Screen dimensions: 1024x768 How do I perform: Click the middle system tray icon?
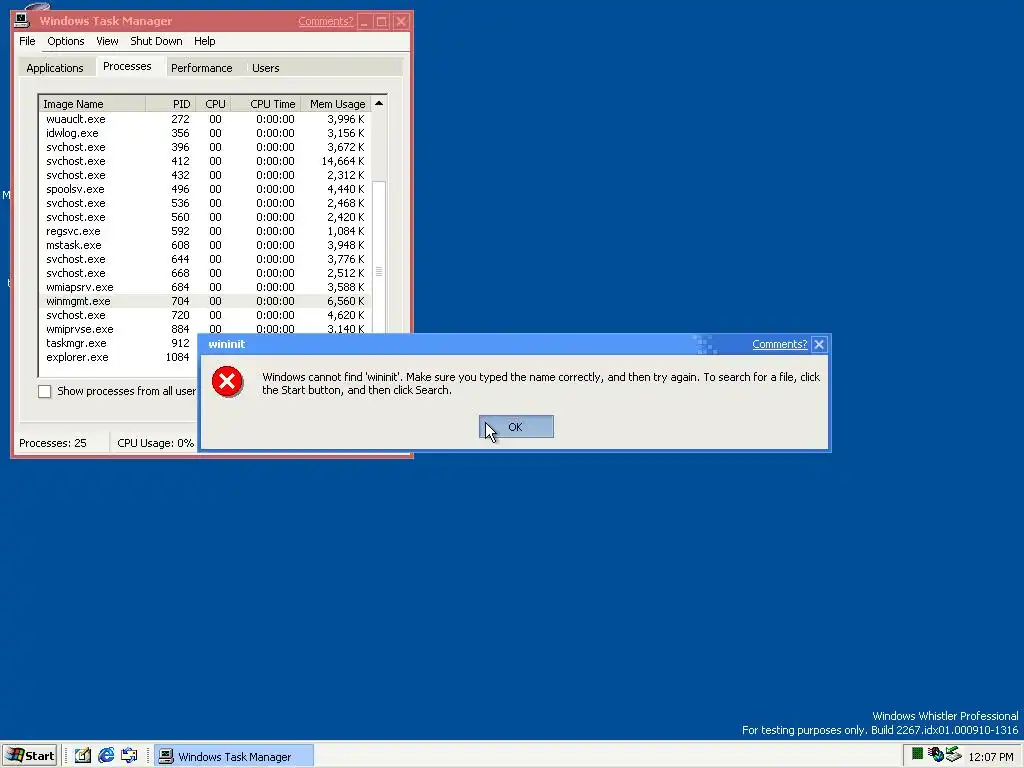click(936, 755)
